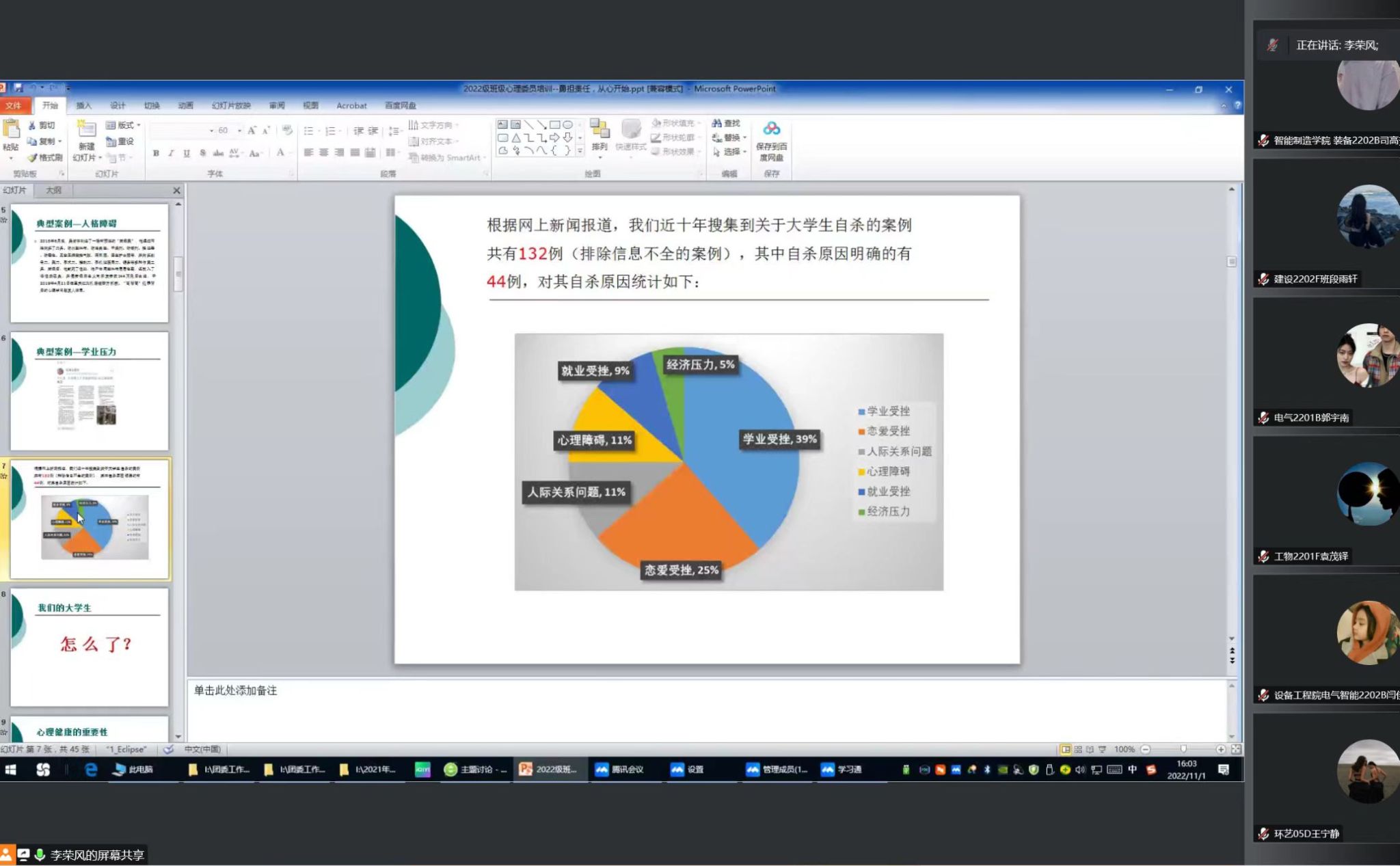Expand the shapes gallery more arrow
Viewport: 1400px width, 866px height.
click(580, 151)
